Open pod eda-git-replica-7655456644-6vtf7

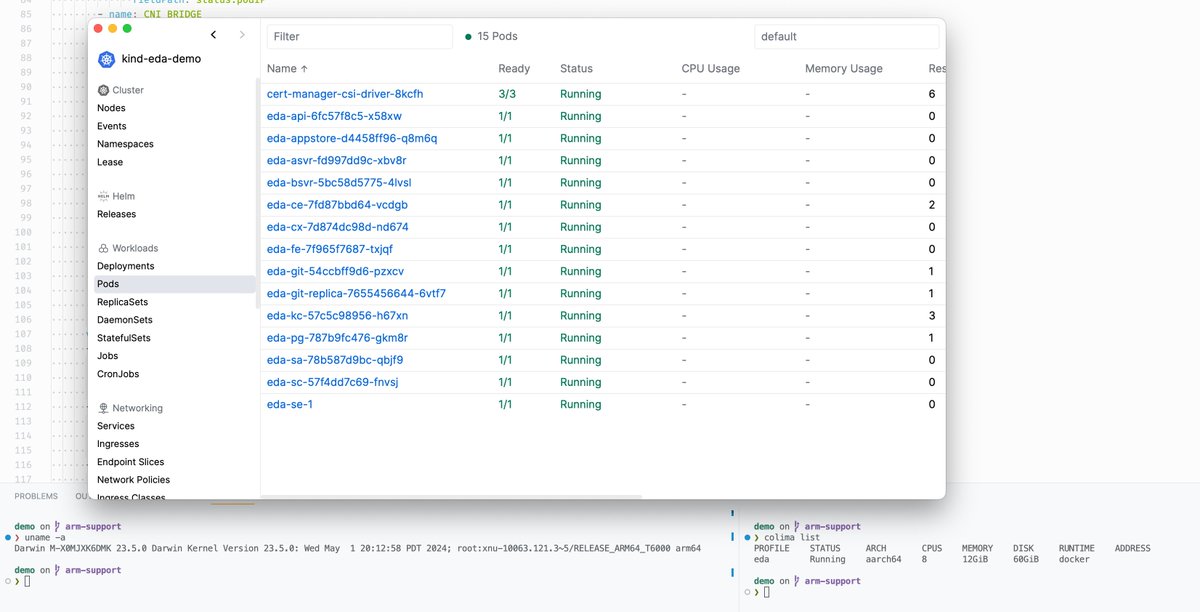pos(357,293)
